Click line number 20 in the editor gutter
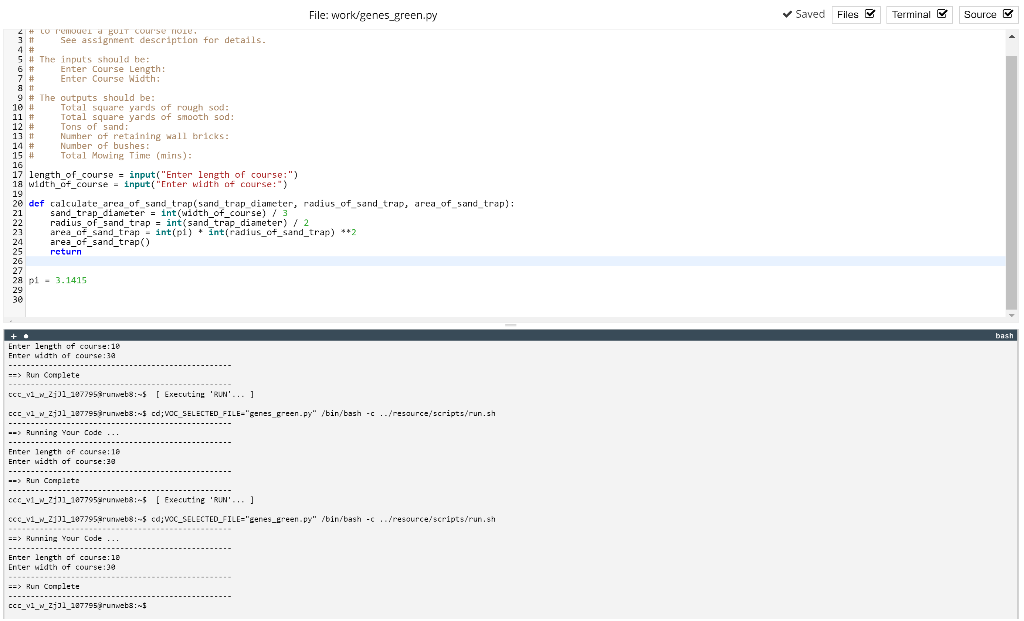The image size is (1024, 621). [x=18, y=204]
